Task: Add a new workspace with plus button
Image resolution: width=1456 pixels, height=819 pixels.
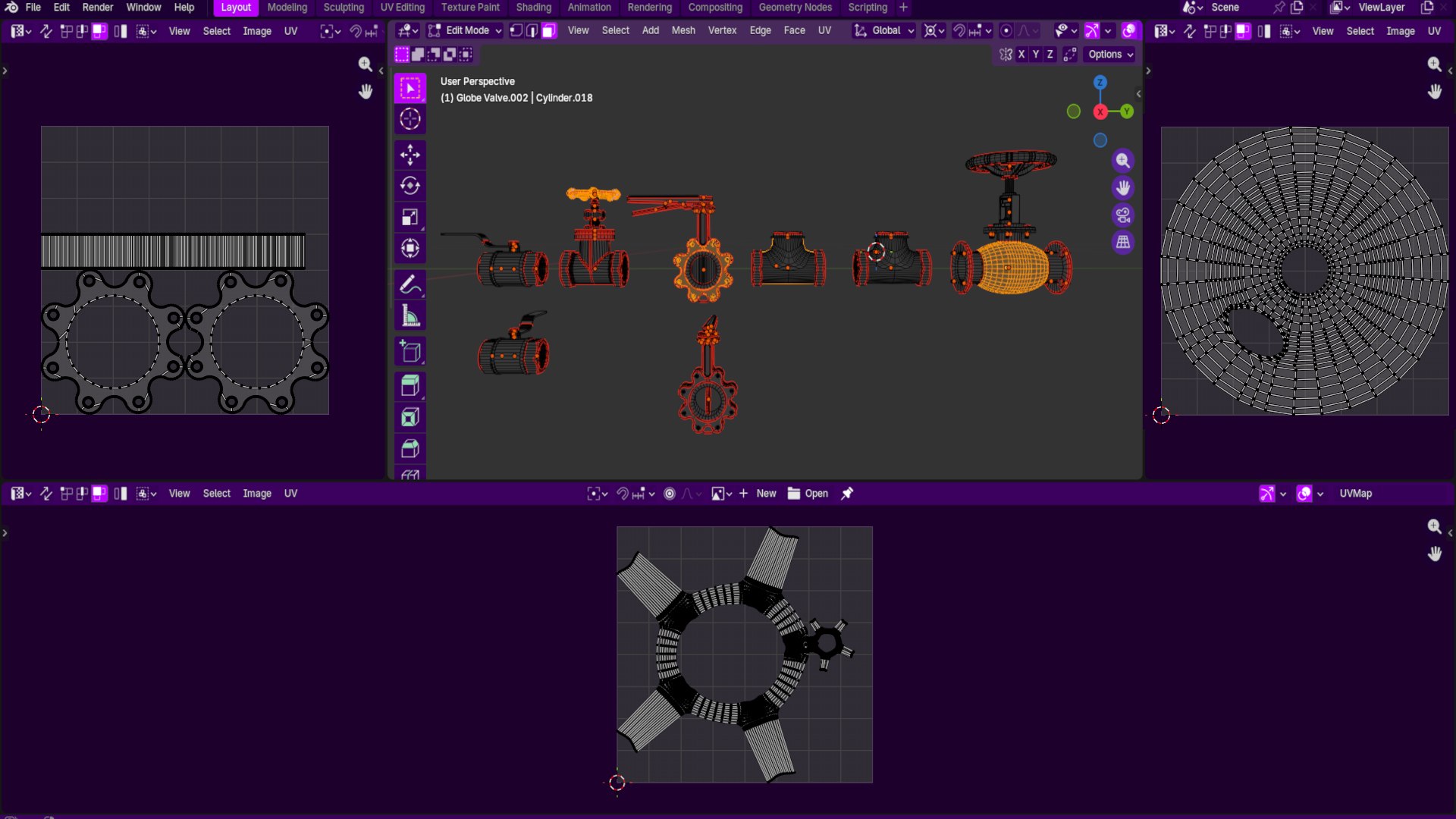Action: pos(903,8)
